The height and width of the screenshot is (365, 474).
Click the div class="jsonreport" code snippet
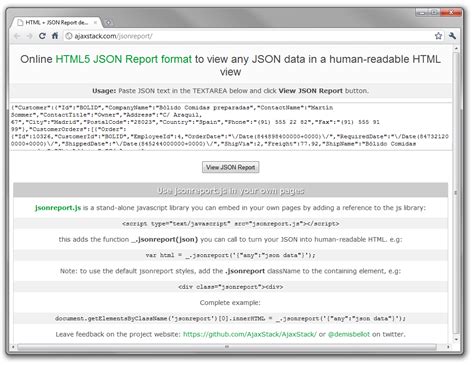(230, 287)
